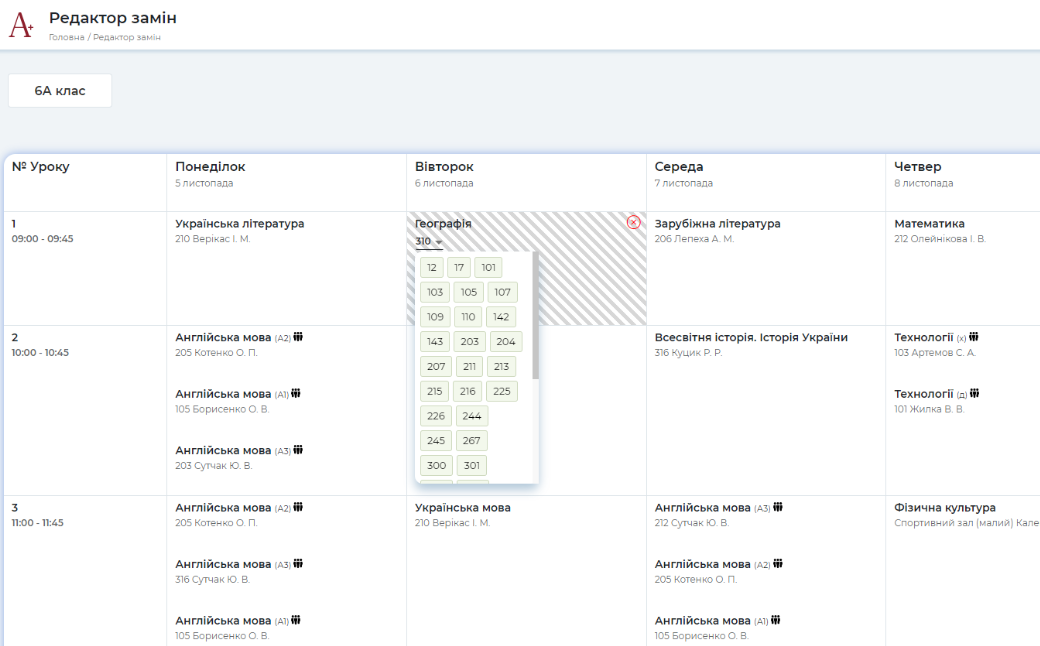Image resolution: width=1040 pixels, height=646 pixels.
Task: Click group icon of Monday lesson 2 Англійська мова (A2)
Action: [x=298, y=337]
